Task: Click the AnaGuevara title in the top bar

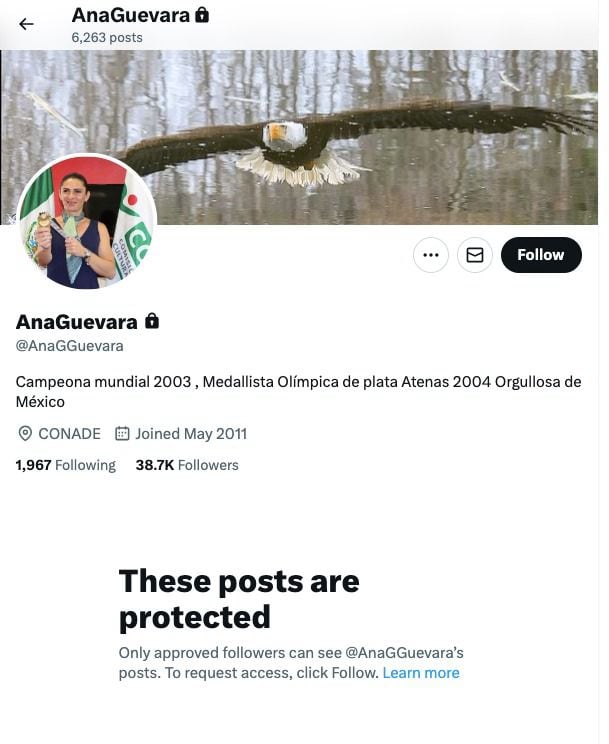Action: pos(131,15)
